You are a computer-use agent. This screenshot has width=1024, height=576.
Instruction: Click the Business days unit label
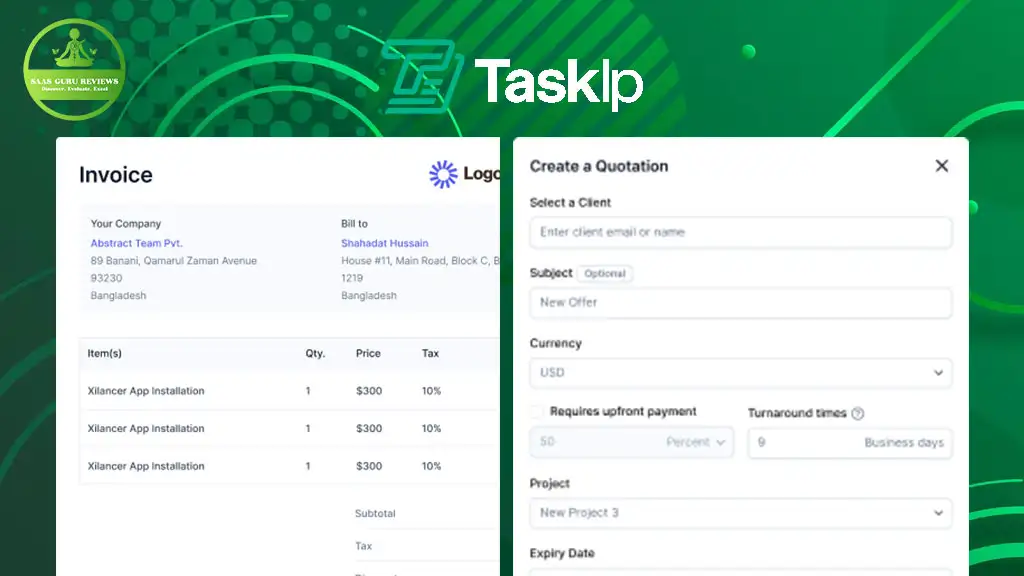[x=904, y=443]
